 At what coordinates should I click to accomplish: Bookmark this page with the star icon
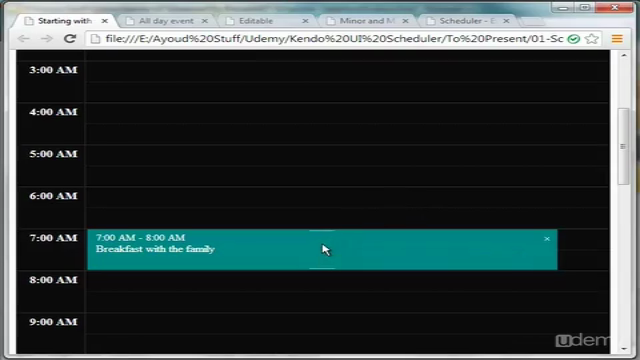[x=591, y=39]
